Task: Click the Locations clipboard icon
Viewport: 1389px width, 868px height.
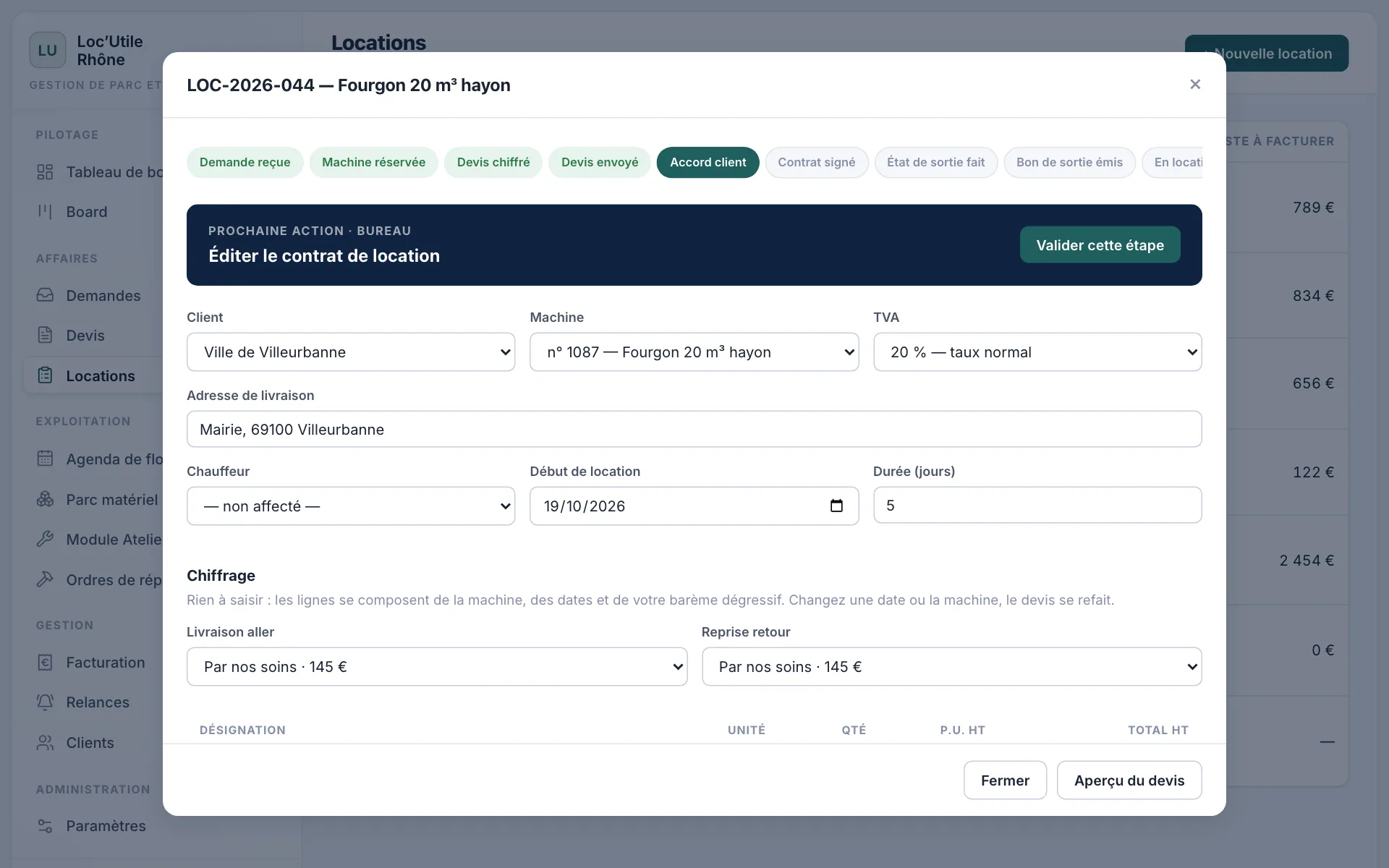Action: click(45, 375)
